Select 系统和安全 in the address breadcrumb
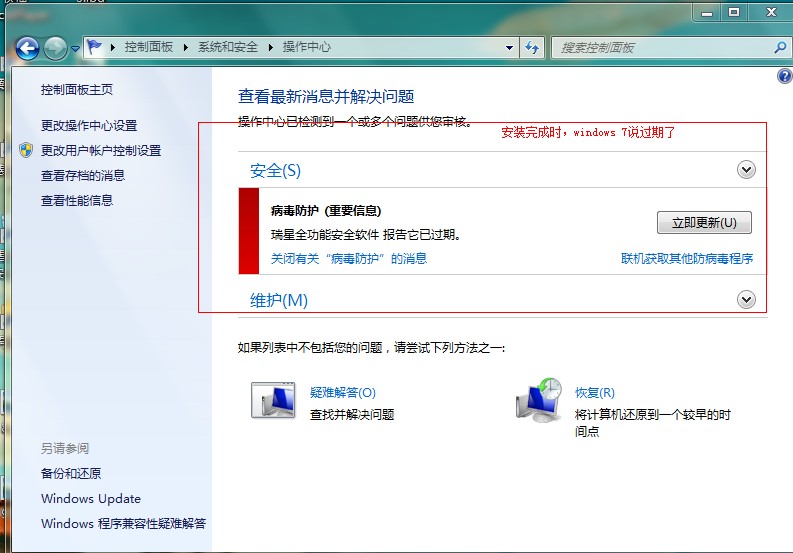Viewport: 793px width, 553px height. click(x=228, y=47)
